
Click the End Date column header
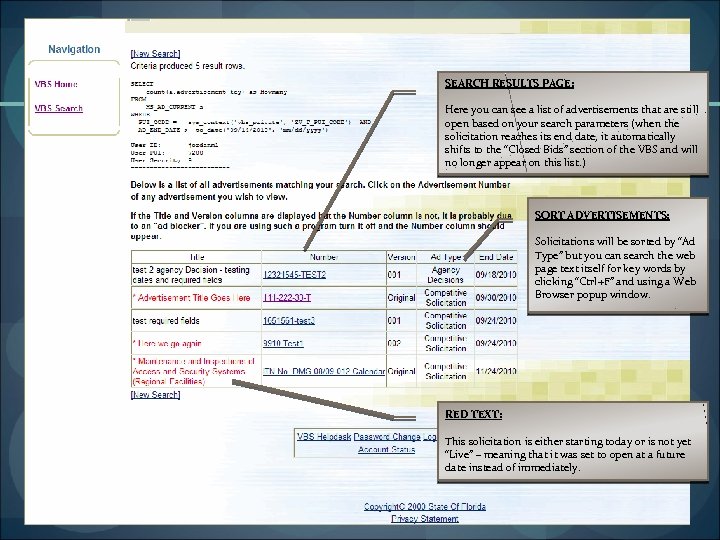[x=496, y=257]
